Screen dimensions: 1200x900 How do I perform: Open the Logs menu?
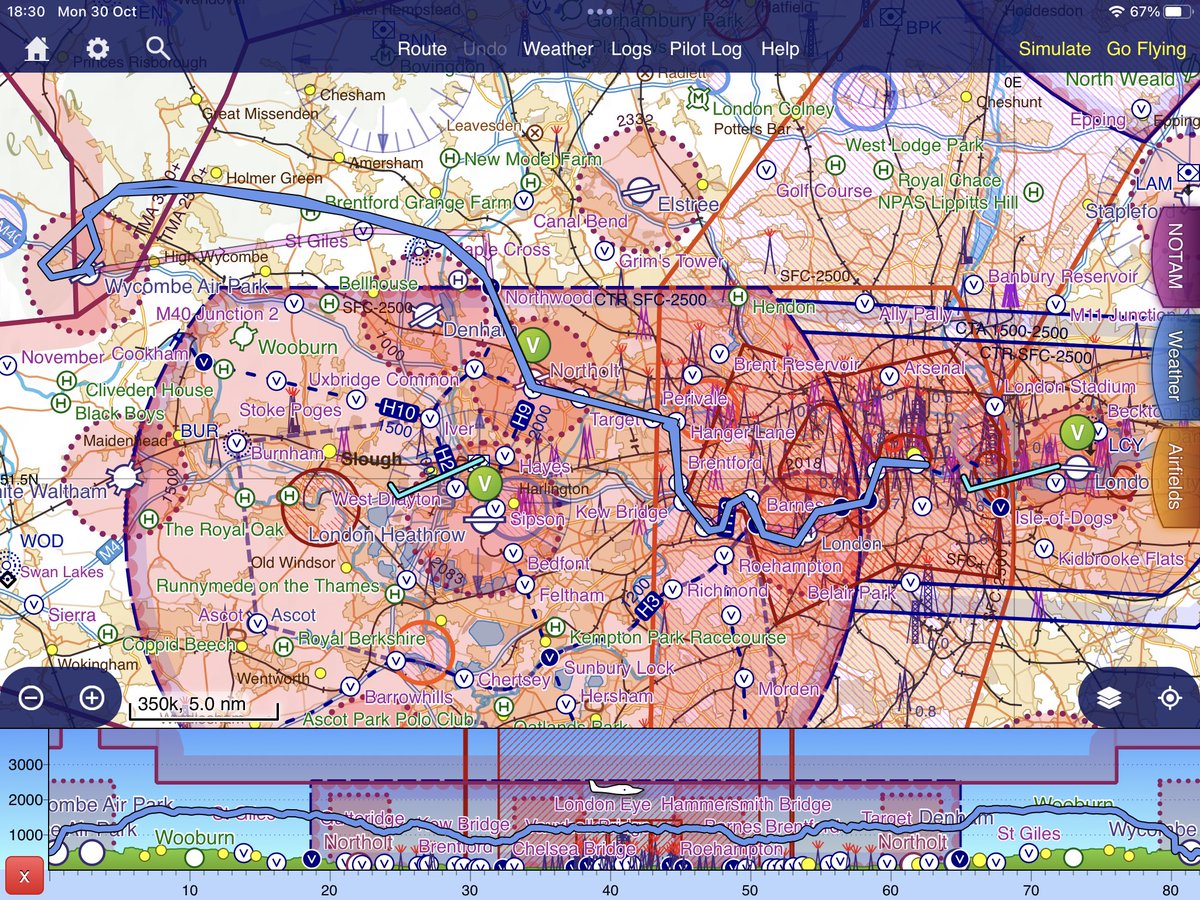(631, 49)
